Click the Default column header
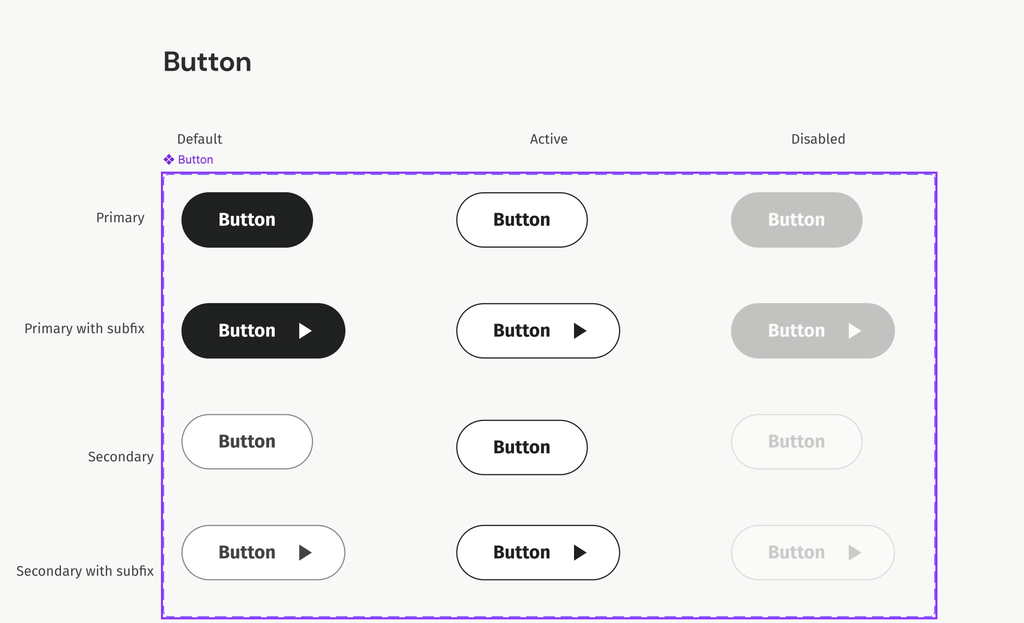 (199, 139)
